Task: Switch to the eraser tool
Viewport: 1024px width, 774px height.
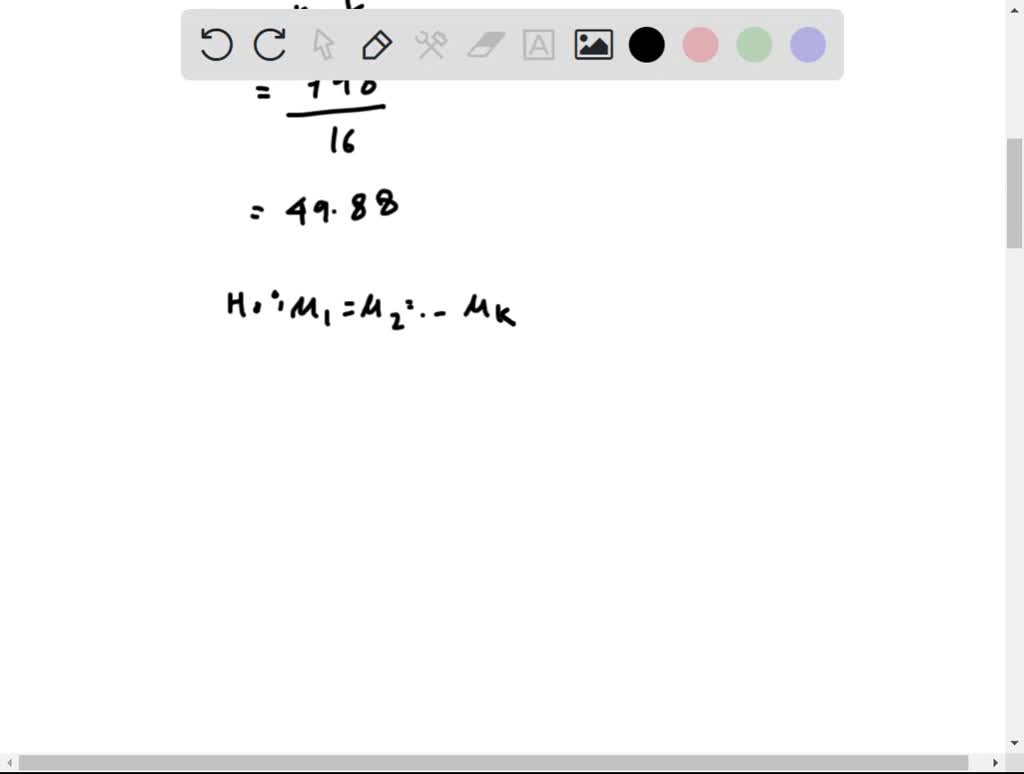Action: pos(485,44)
